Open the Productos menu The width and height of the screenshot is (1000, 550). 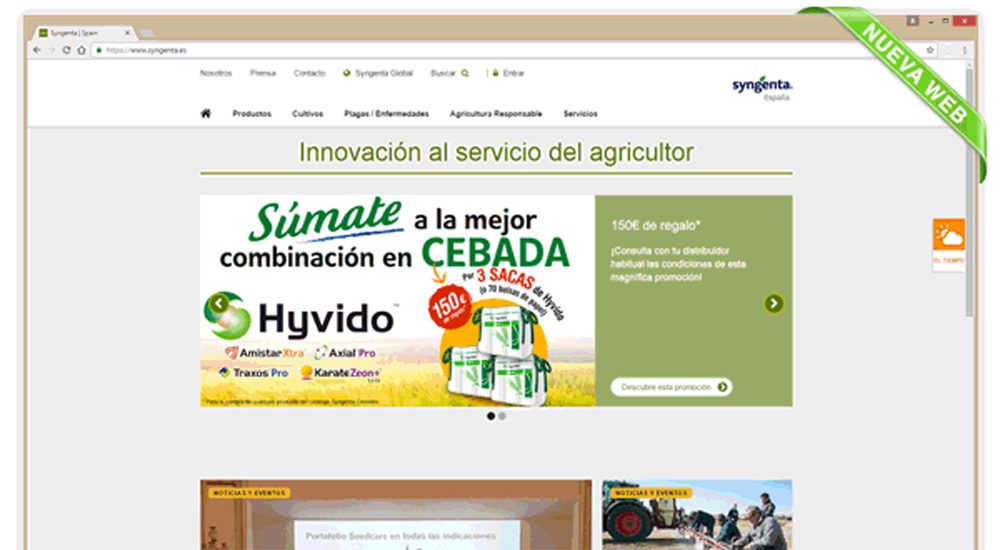click(252, 114)
